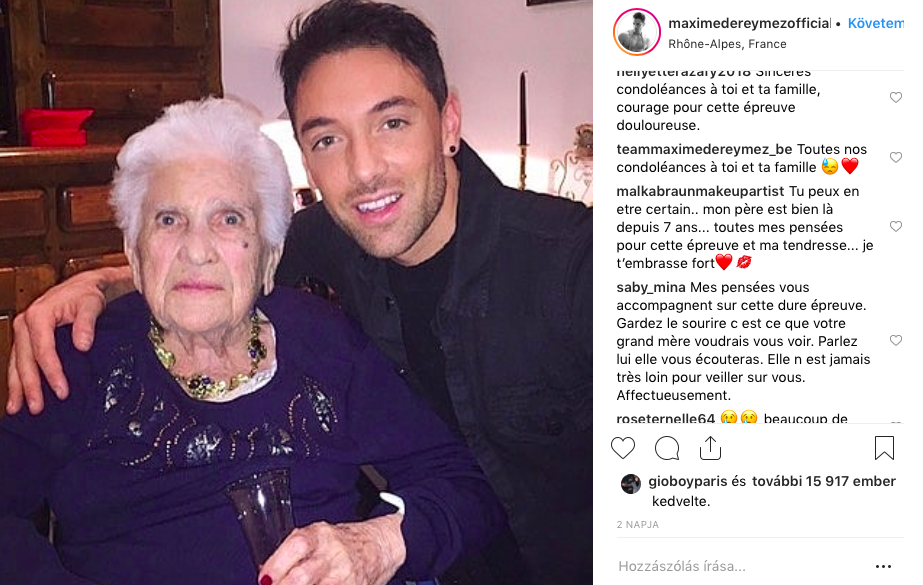The height and width of the screenshot is (585, 923).
Task: Like malkabraunmakeupartist's comment heart
Action: tap(895, 227)
